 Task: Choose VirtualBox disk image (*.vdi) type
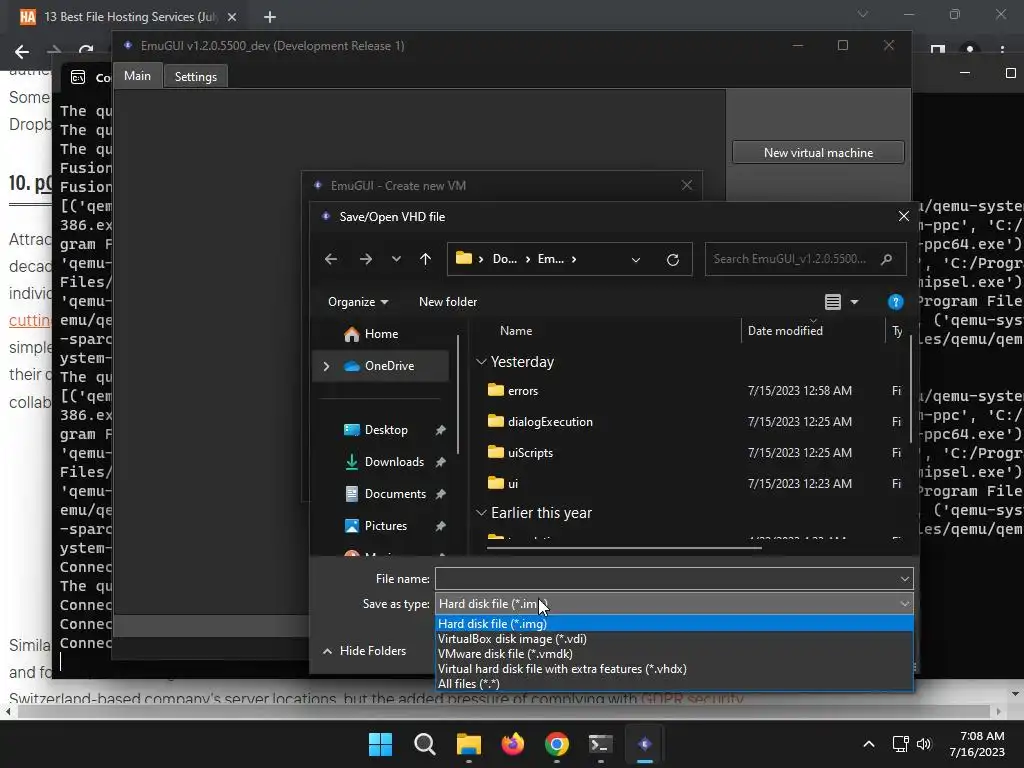[x=674, y=639]
